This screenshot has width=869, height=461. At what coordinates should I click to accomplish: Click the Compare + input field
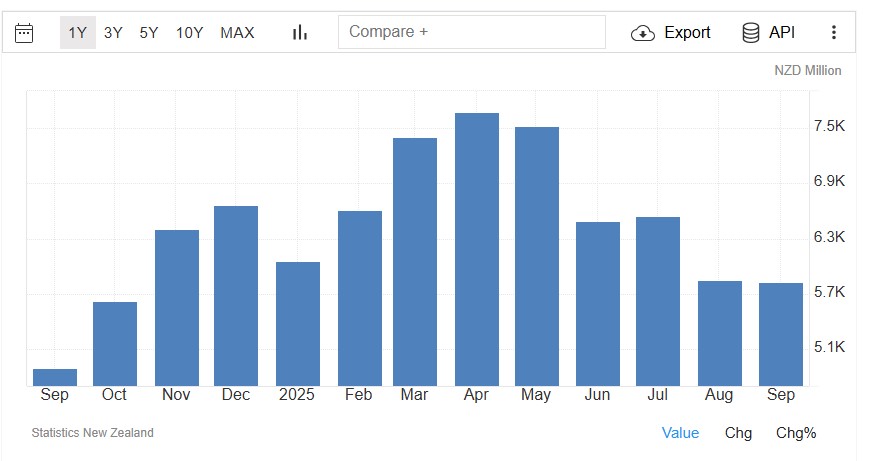(x=471, y=32)
